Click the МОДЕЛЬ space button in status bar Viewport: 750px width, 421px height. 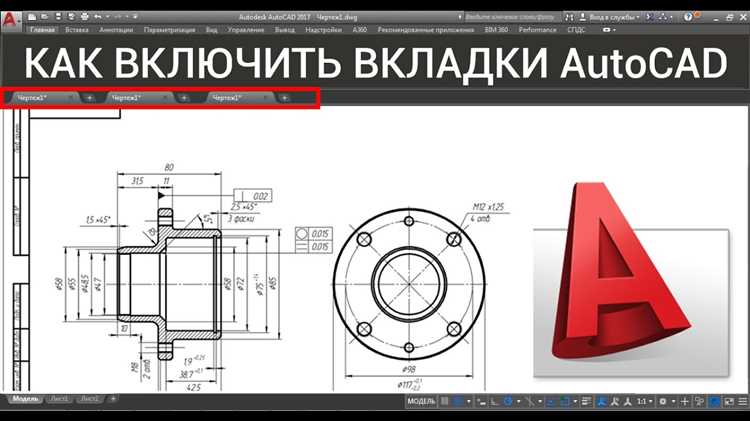(x=421, y=401)
